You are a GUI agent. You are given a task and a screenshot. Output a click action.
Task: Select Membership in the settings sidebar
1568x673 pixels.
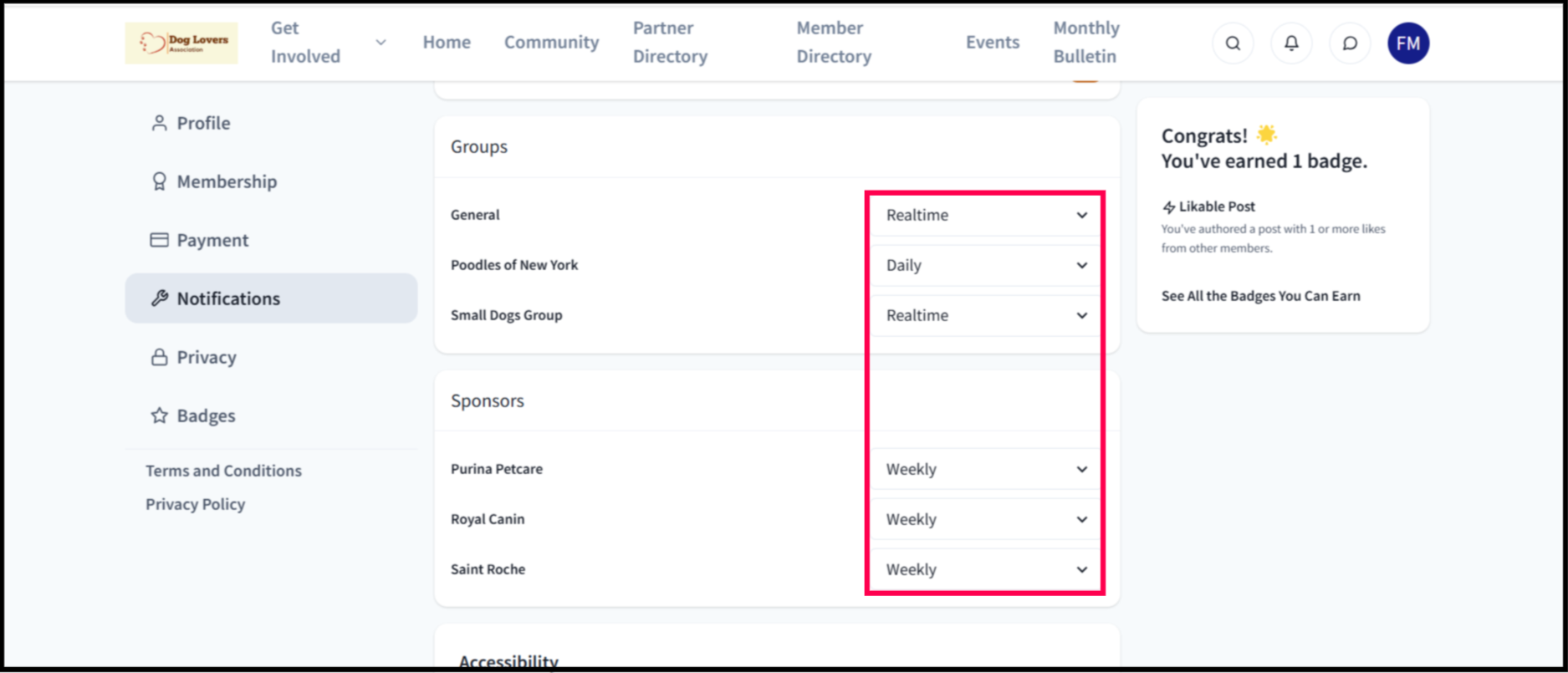[271, 181]
